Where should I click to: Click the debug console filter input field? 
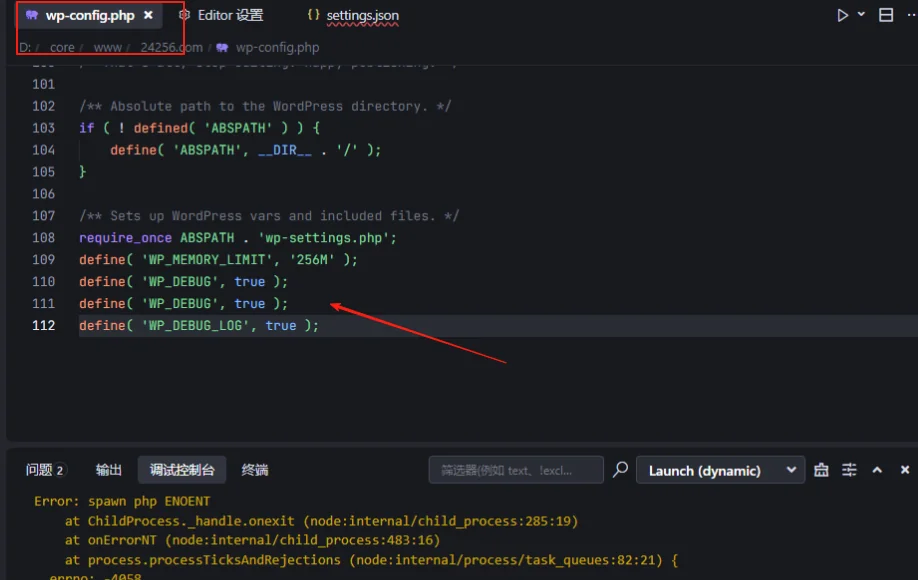(x=515, y=470)
